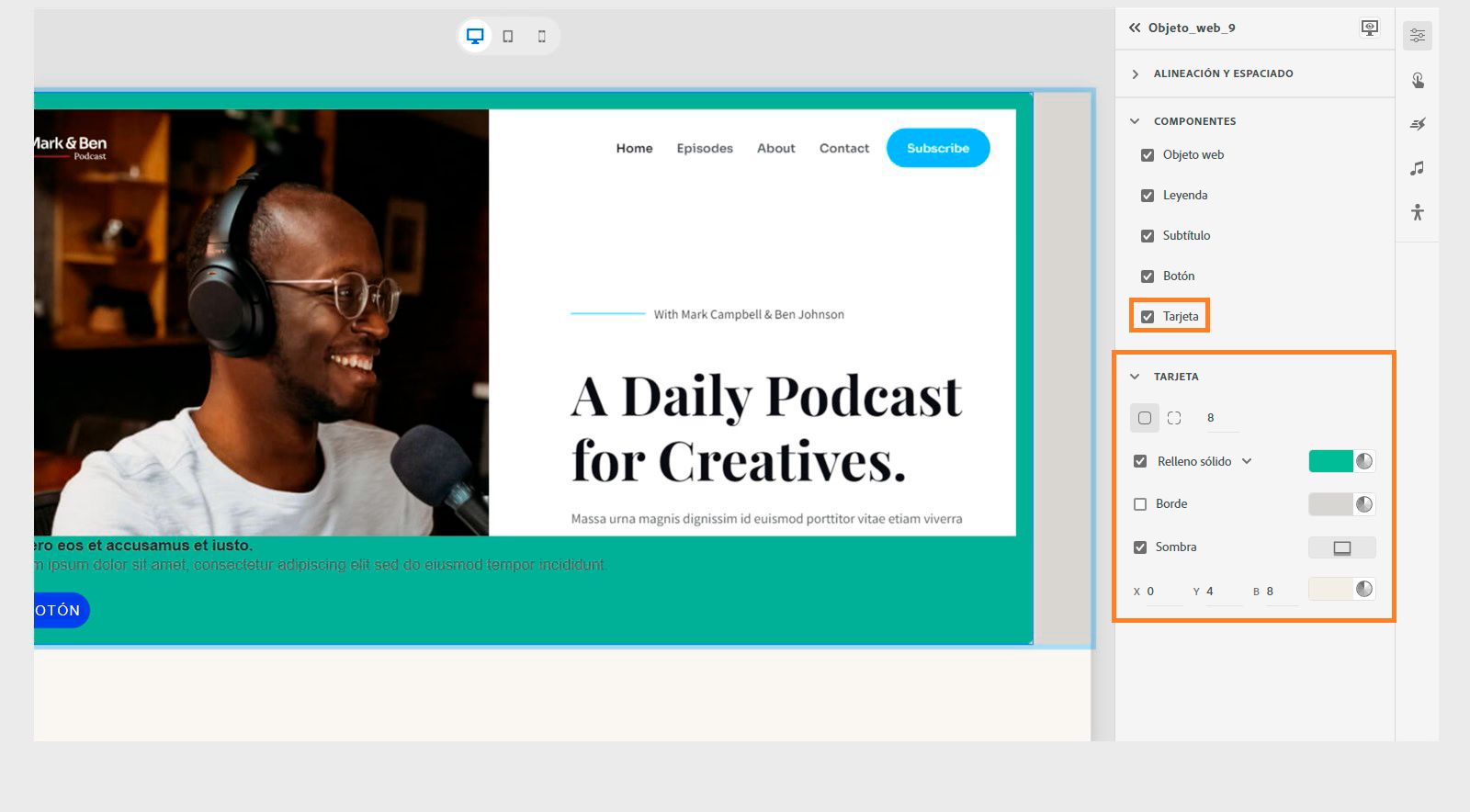Open the Relleno sólido fill type dropdown
This screenshot has height=812, width=1470.
[1247, 461]
